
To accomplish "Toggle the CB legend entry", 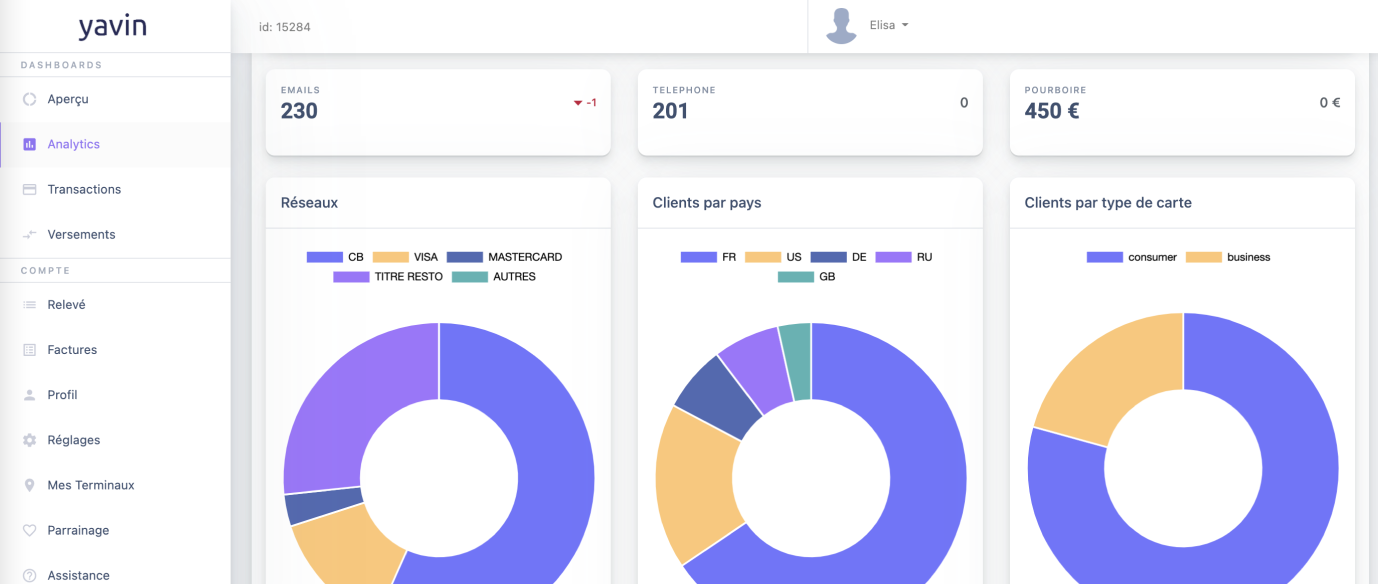I will click(336, 257).
